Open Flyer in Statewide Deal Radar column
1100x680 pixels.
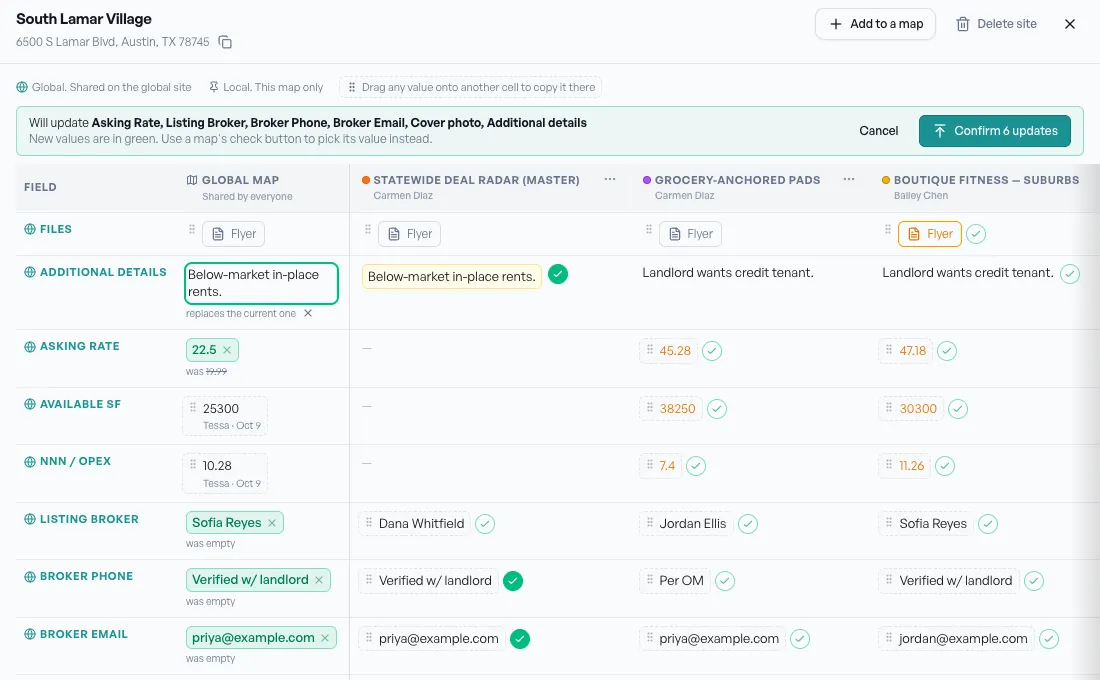click(410, 234)
